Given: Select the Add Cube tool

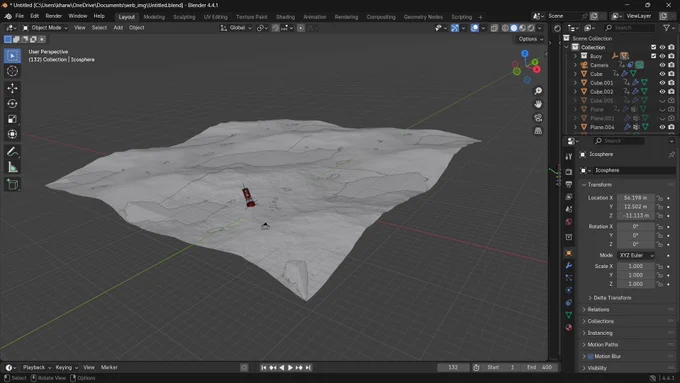Looking at the screenshot, I should pyautogui.click(x=12, y=184).
